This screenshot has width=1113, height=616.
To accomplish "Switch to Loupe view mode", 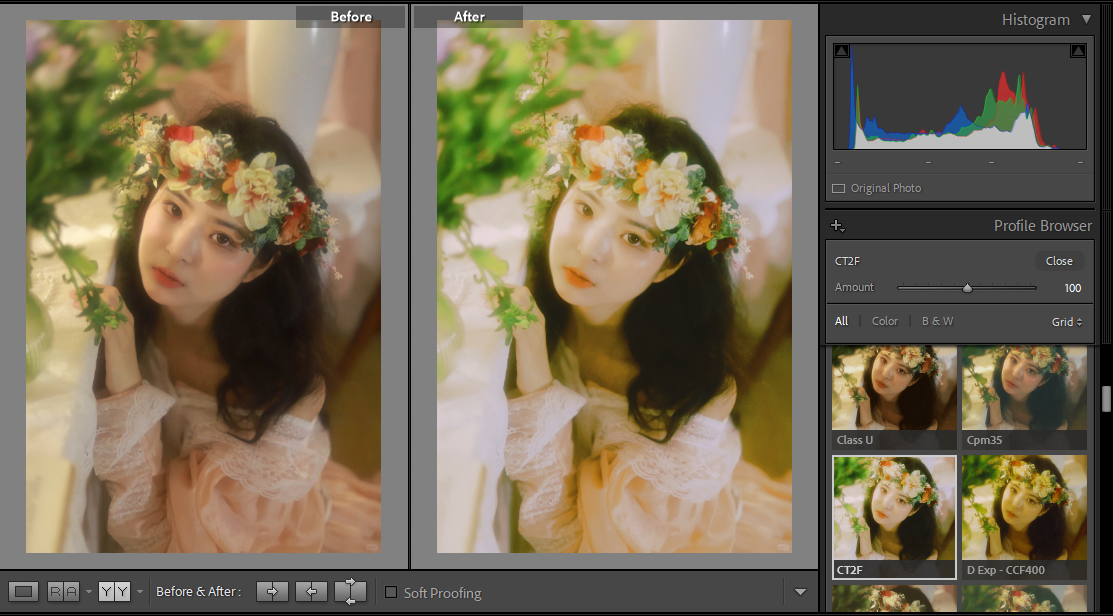I will [25, 592].
